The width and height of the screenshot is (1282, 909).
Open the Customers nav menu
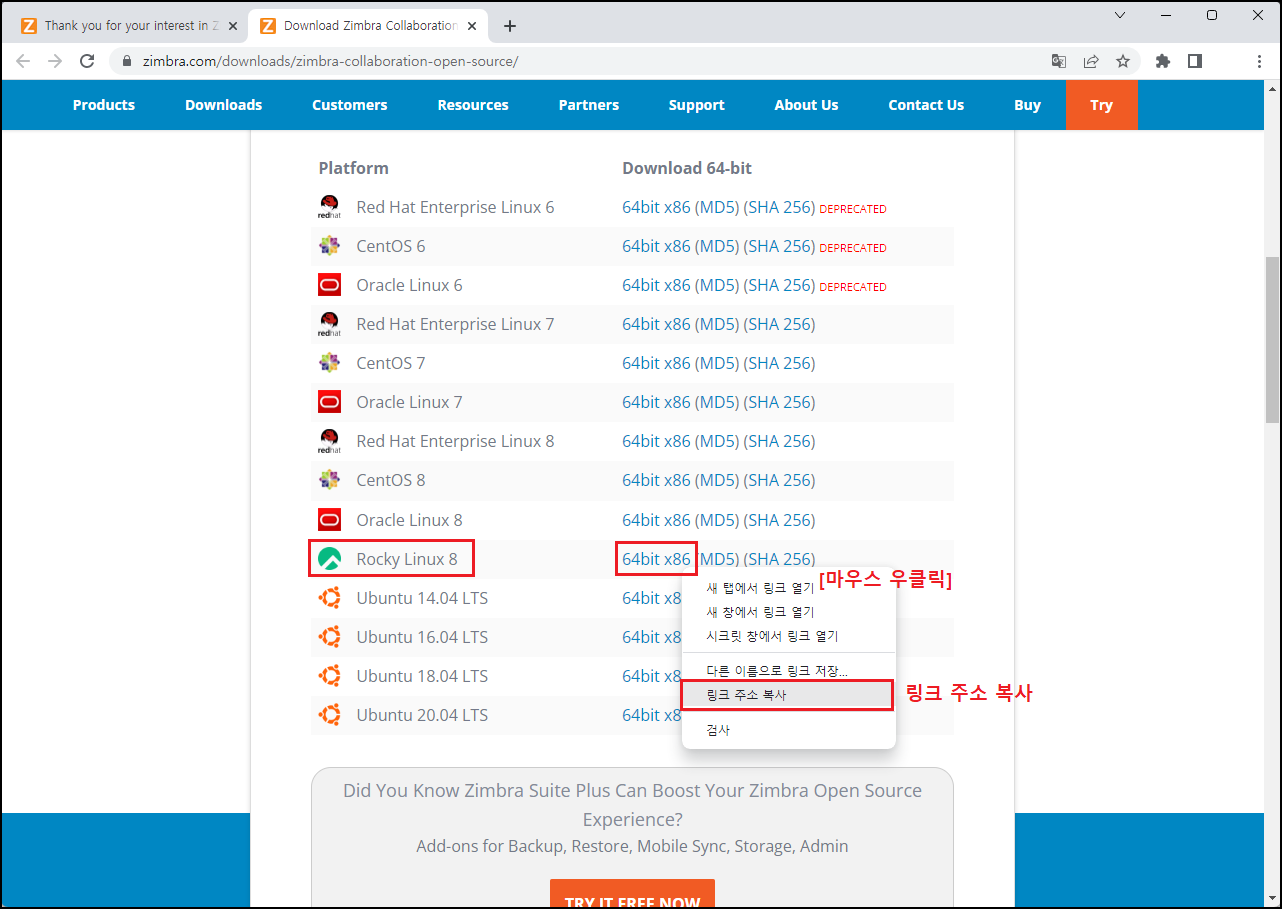pos(350,105)
